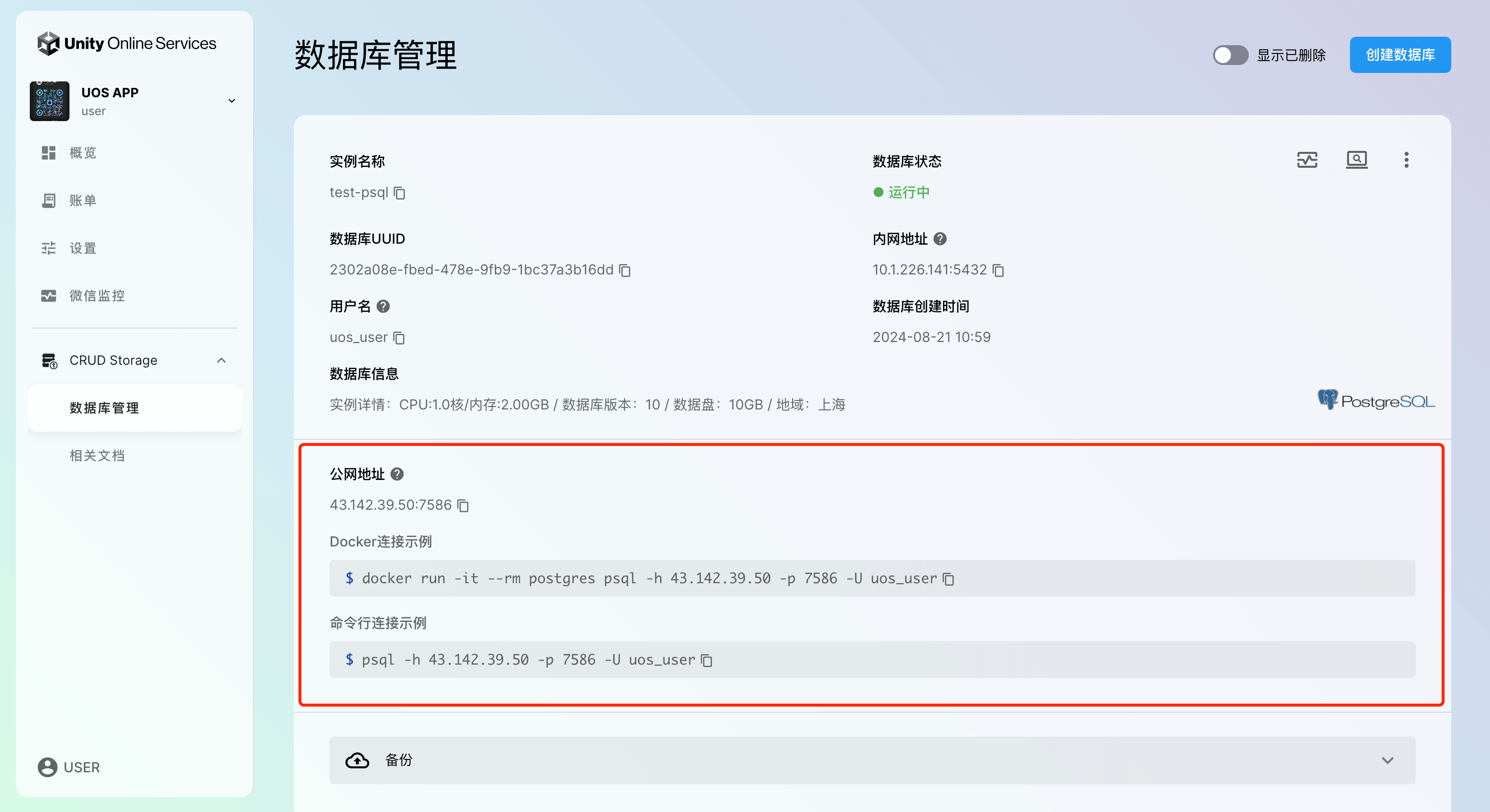Copy the Docker connection command
The image size is (1490, 812).
tap(948, 579)
